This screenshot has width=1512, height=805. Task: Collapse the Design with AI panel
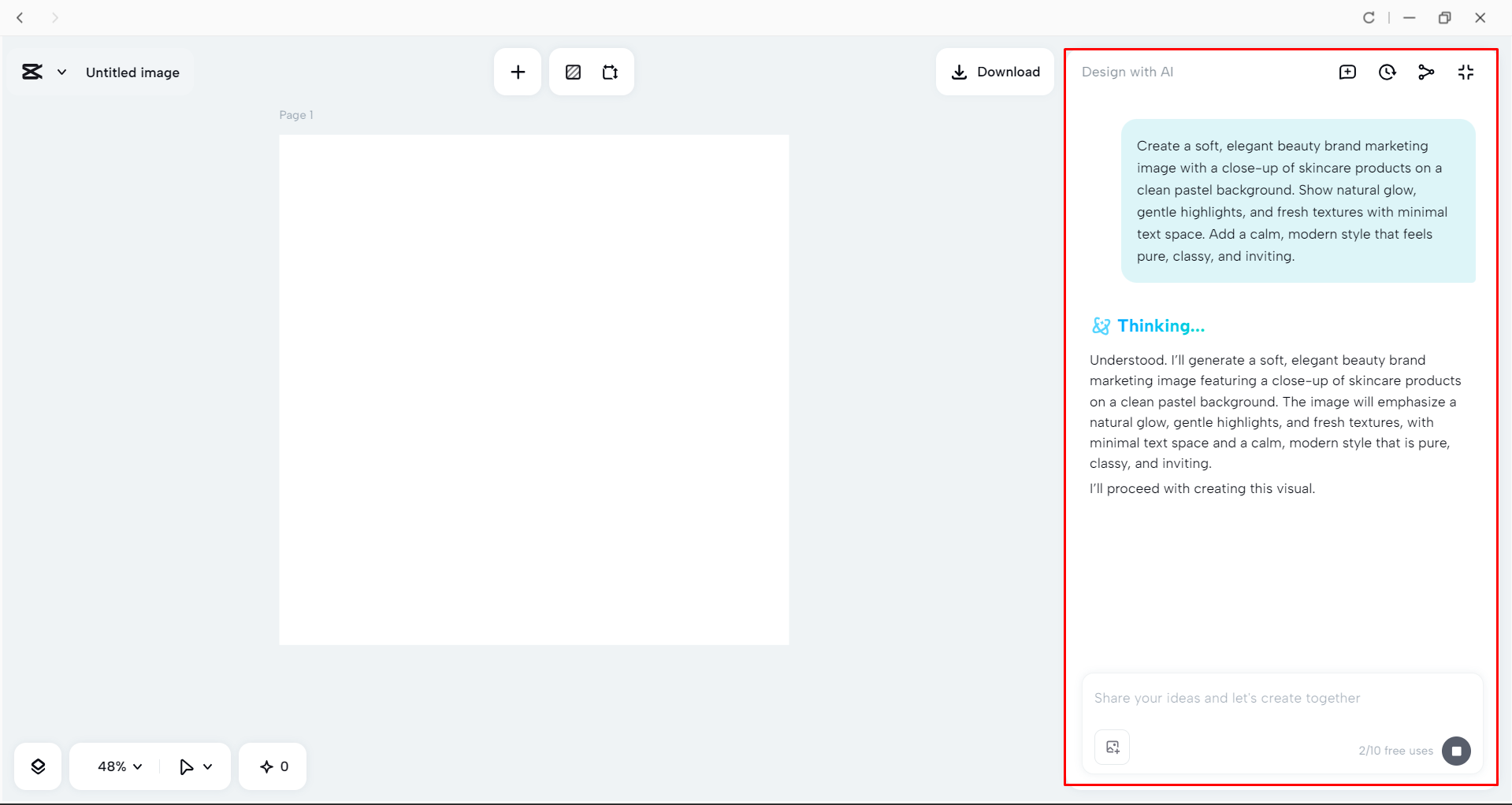[1466, 72]
